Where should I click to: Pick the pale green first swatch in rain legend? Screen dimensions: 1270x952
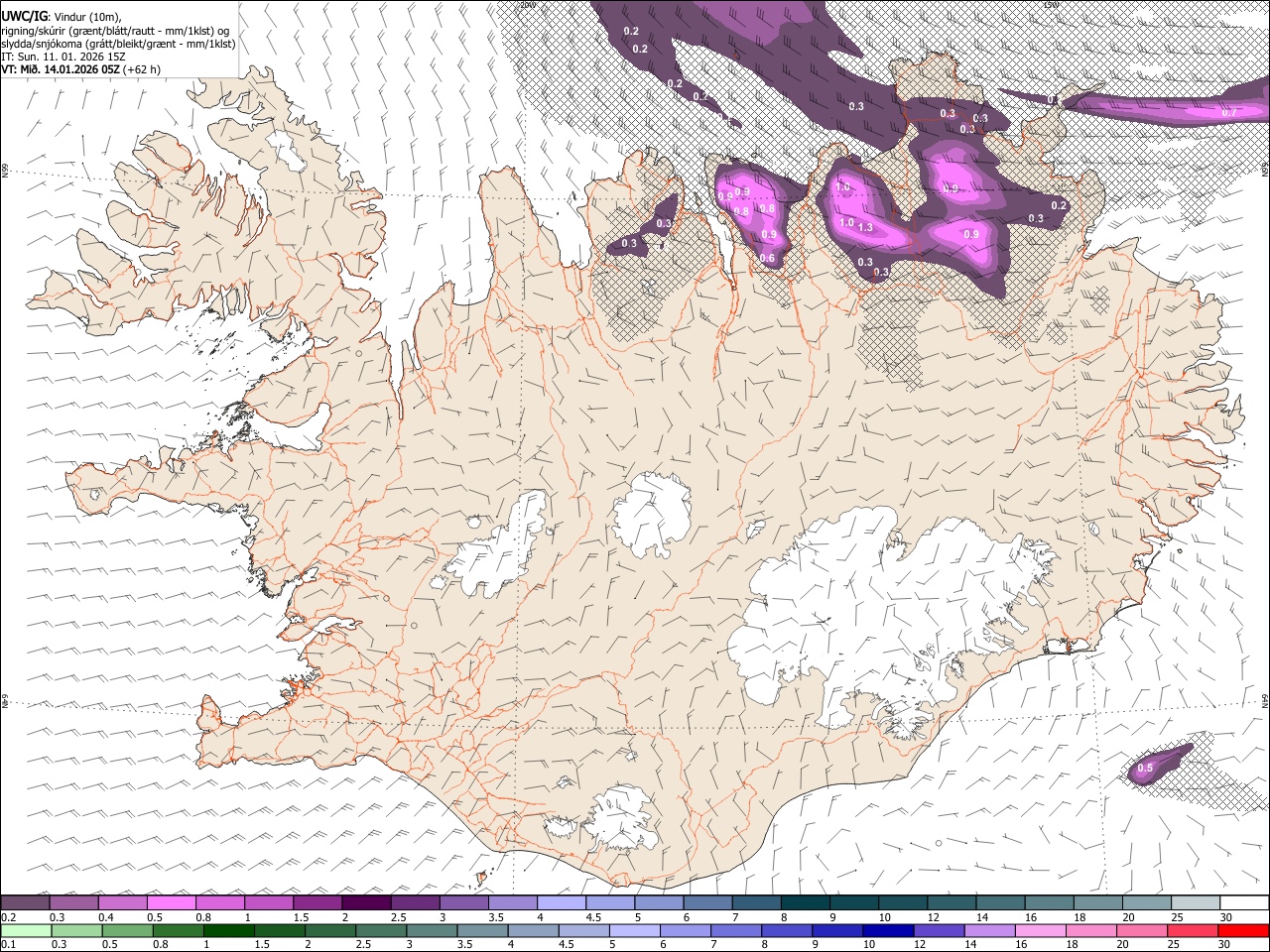coord(27,931)
